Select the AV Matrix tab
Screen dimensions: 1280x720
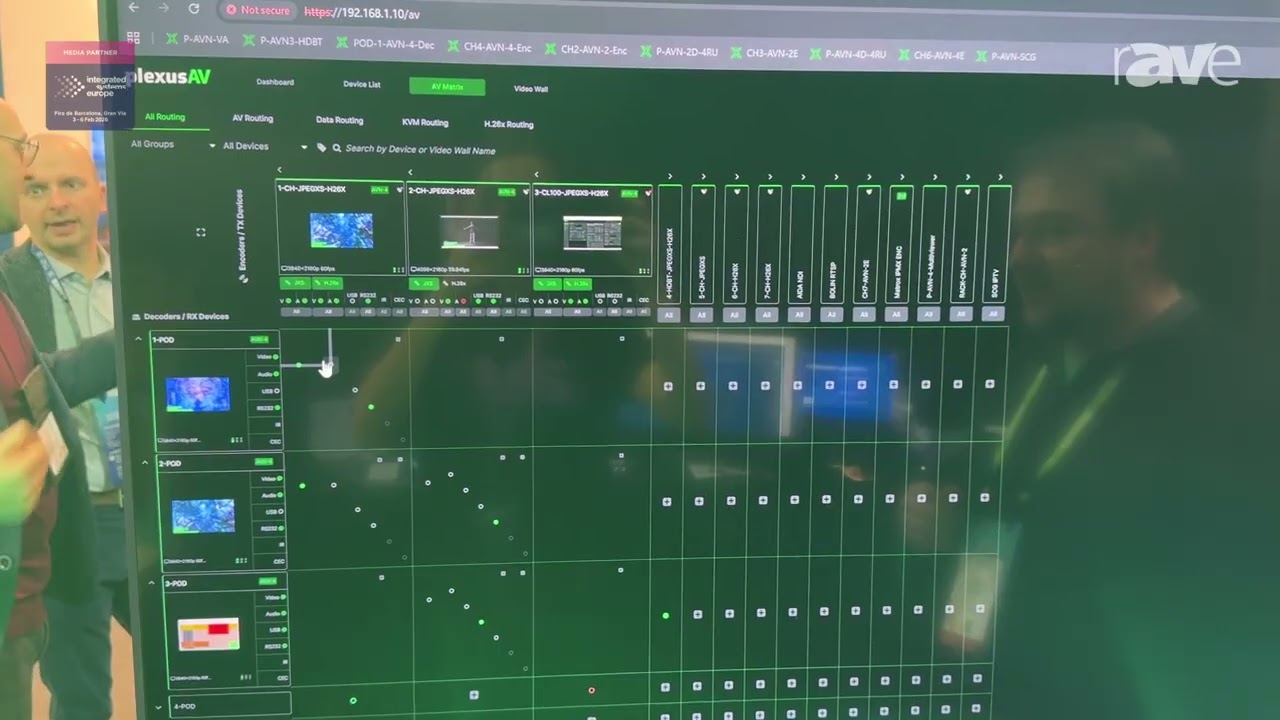[x=447, y=87]
